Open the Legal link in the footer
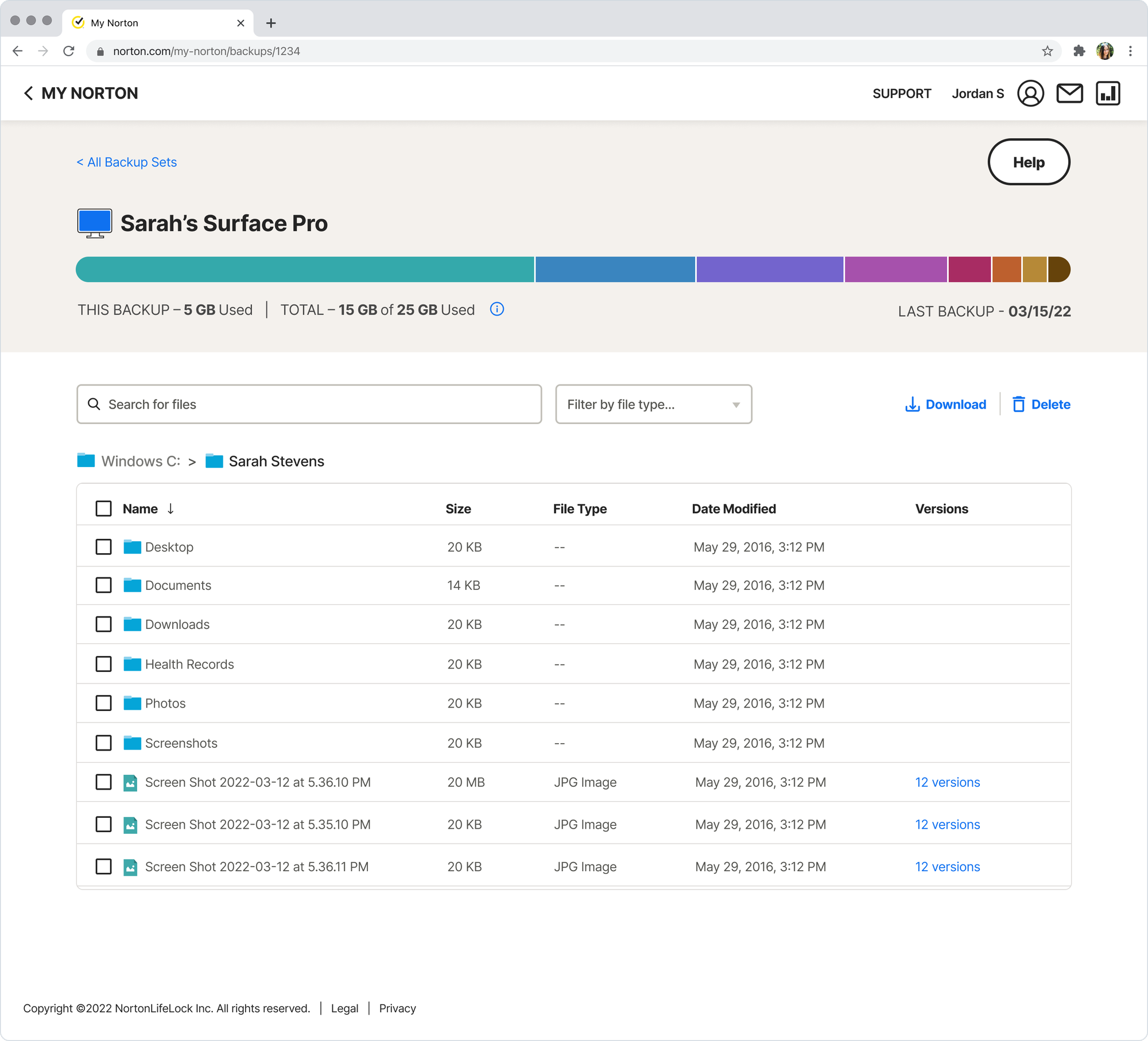 pos(344,1008)
